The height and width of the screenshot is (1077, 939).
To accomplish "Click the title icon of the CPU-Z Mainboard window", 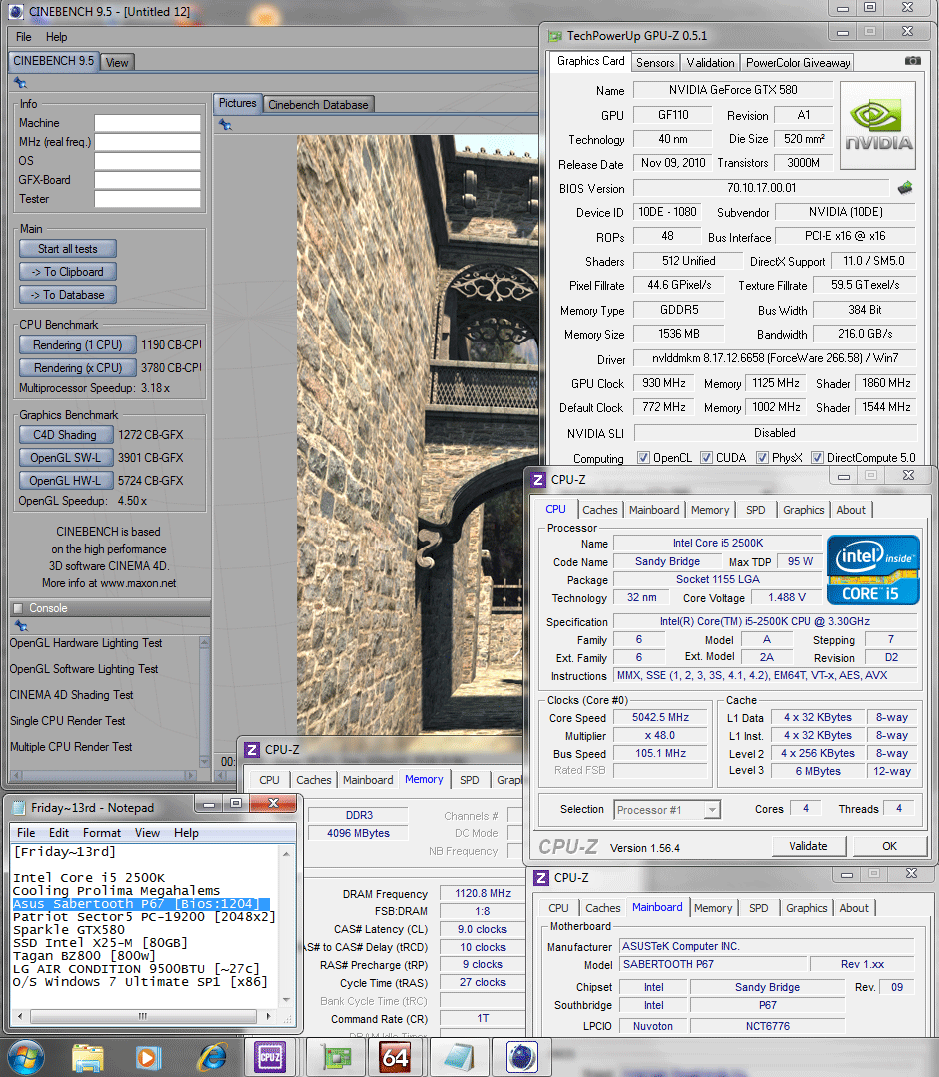I will (541, 878).
